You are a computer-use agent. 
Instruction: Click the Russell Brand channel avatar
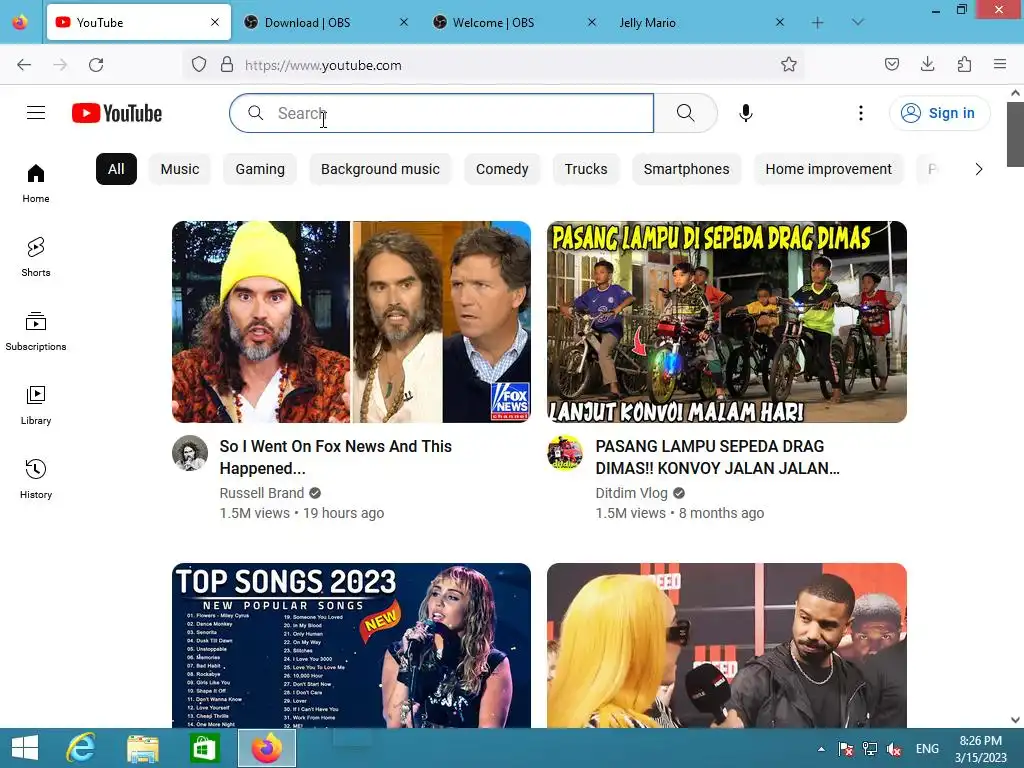click(190, 453)
